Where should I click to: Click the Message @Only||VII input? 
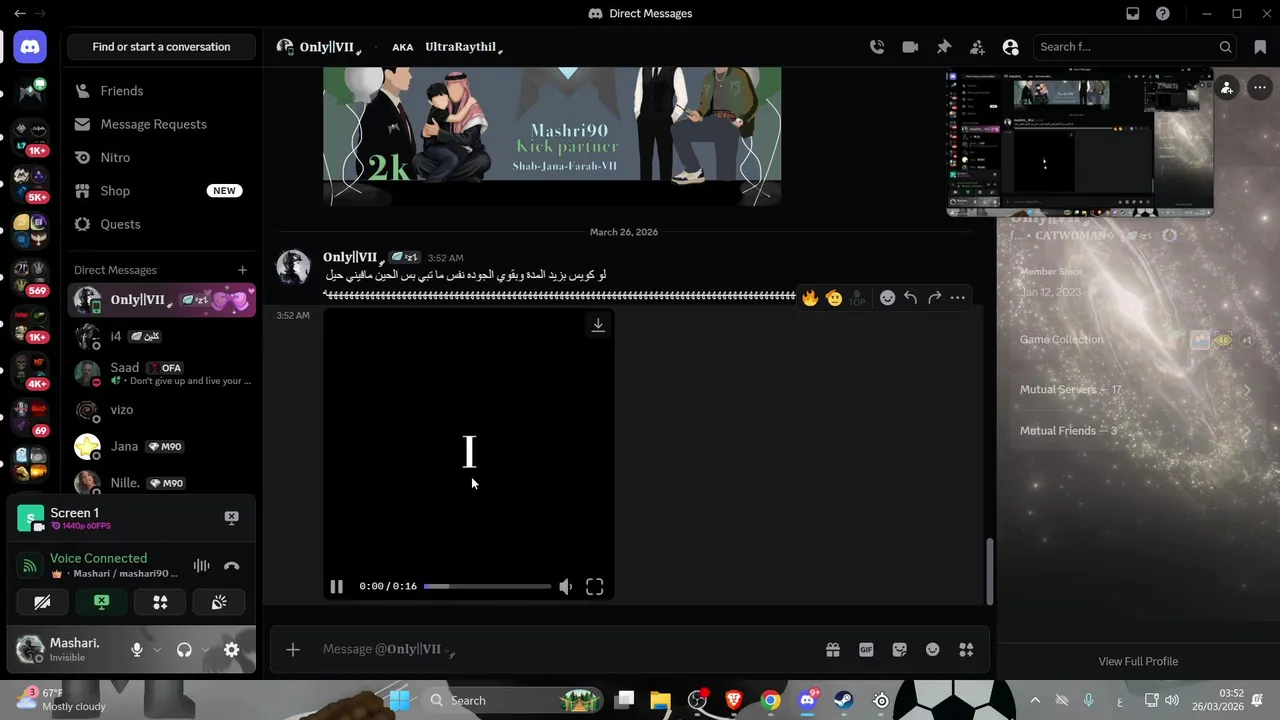pyautogui.click(x=565, y=650)
